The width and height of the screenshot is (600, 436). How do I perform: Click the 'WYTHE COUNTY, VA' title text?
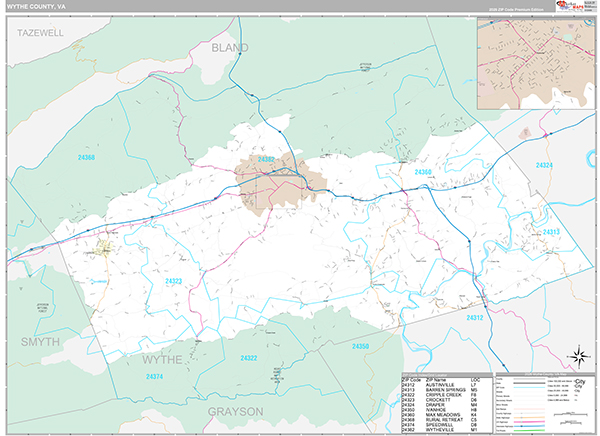37,5
